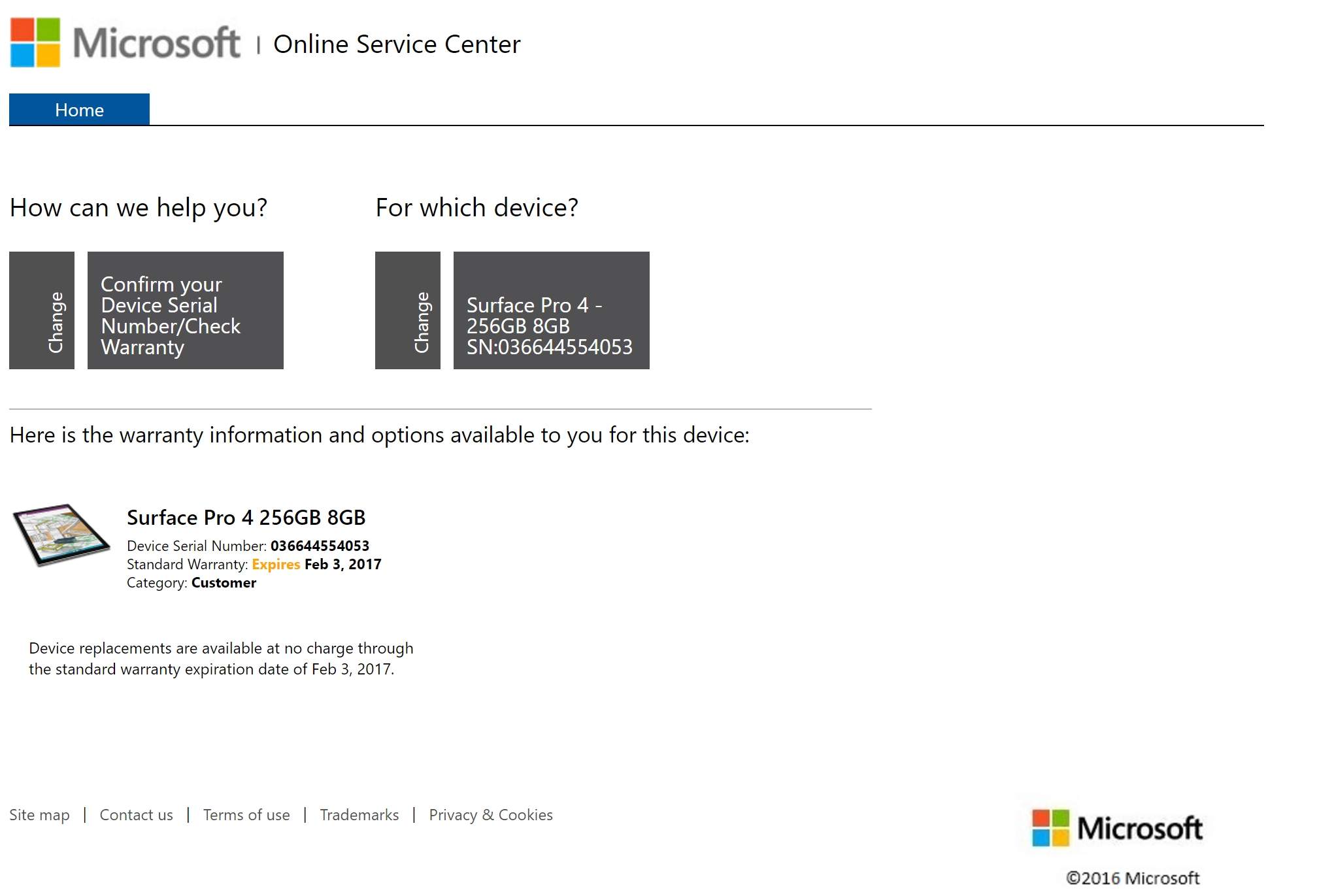Click the 'Surface Pro 4 256GB 8GB' product heading
The image size is (1317, 896).
(246, 518)
